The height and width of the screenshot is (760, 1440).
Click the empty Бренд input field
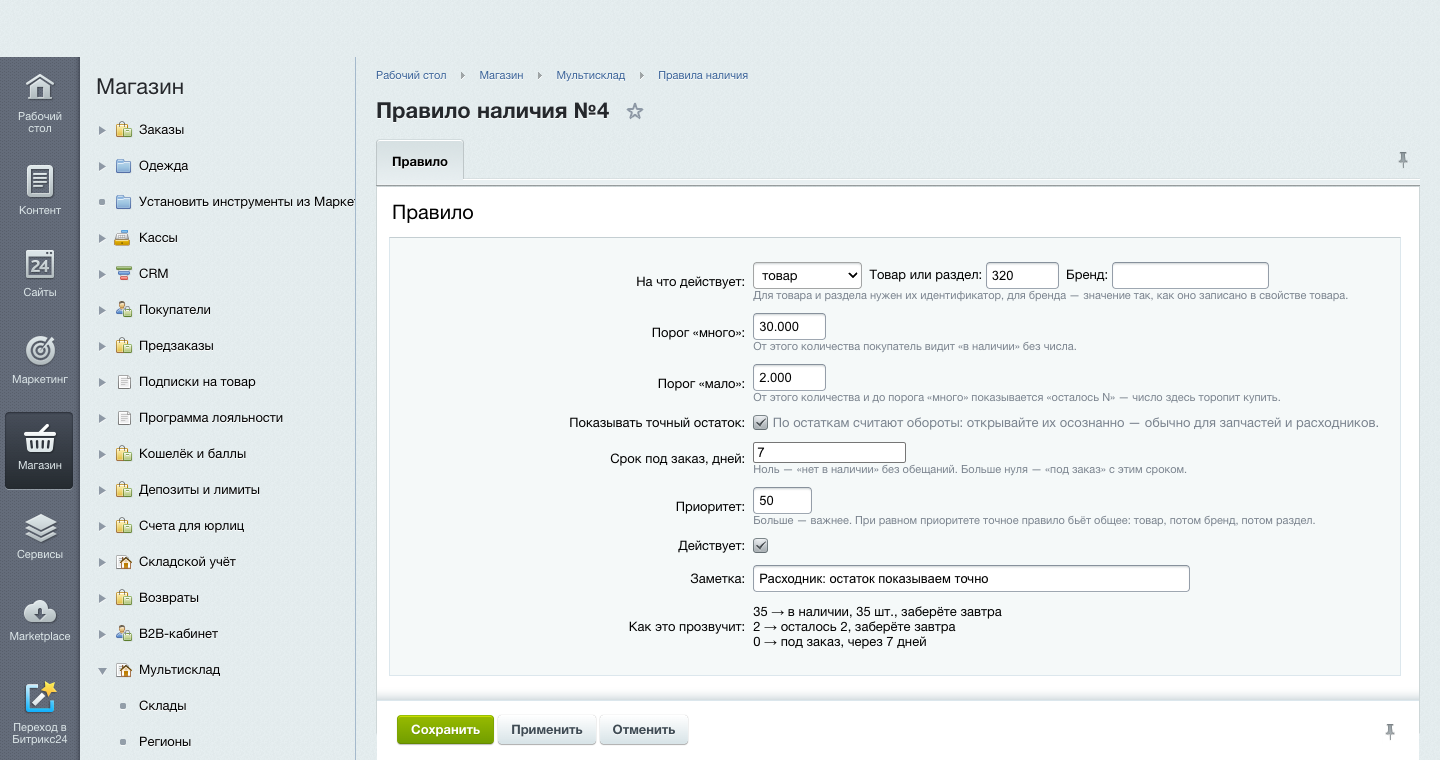[1190, 275]
